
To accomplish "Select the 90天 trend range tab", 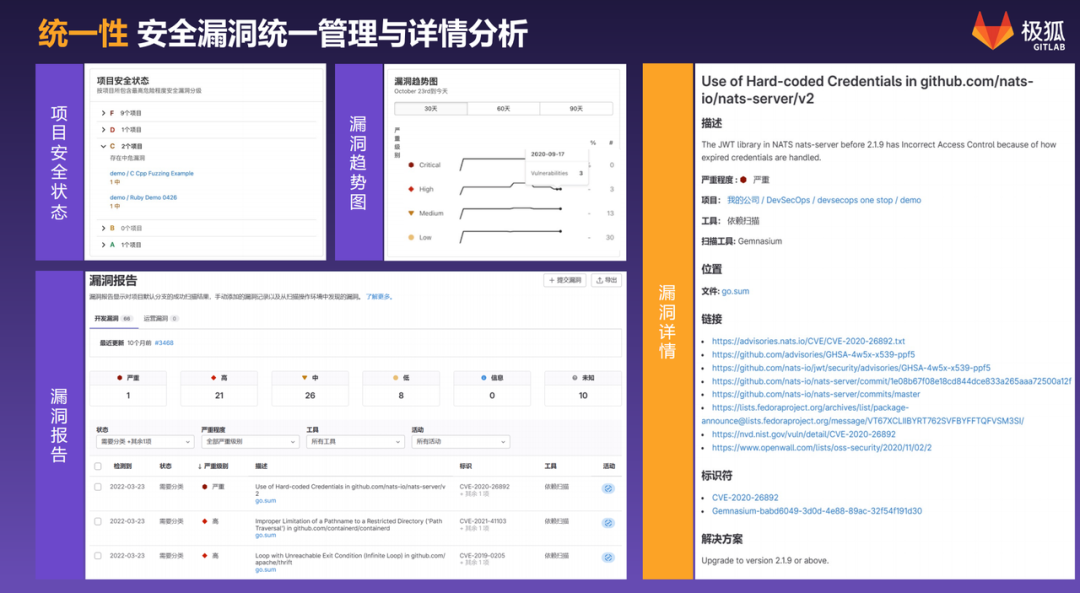I will click(x=576, y=109).
